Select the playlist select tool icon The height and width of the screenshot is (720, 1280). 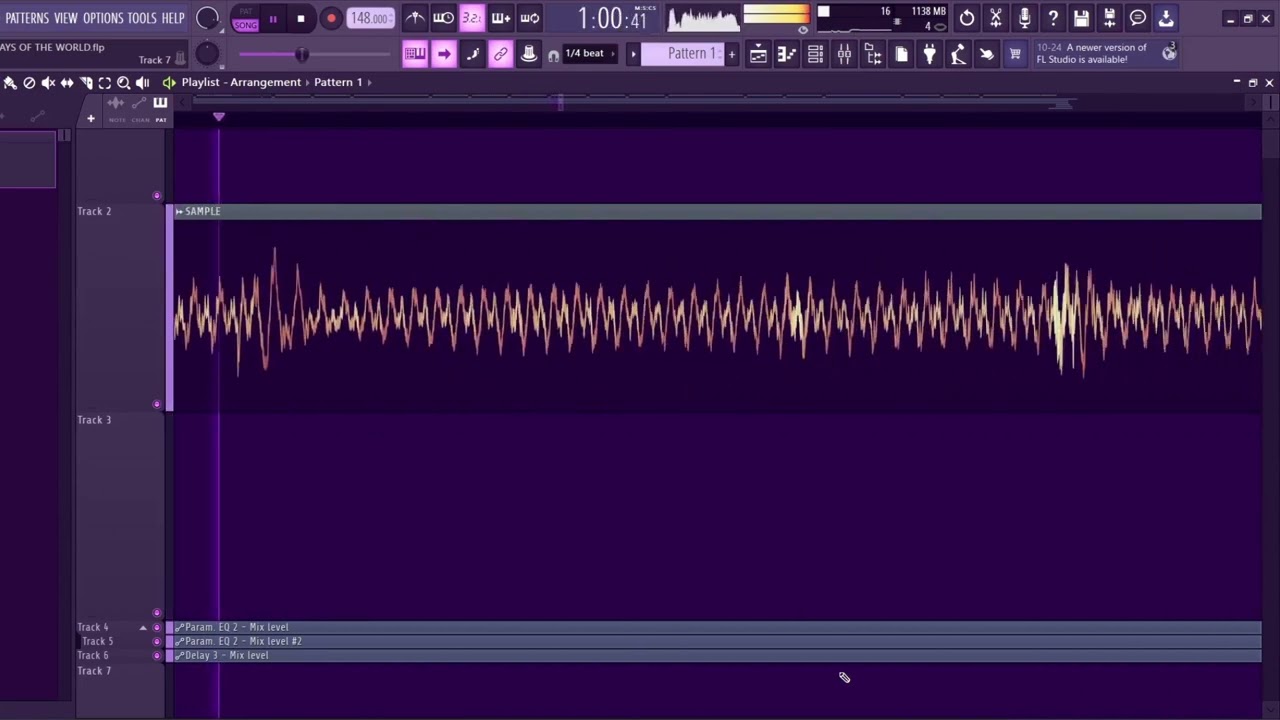tap(105, 83)
